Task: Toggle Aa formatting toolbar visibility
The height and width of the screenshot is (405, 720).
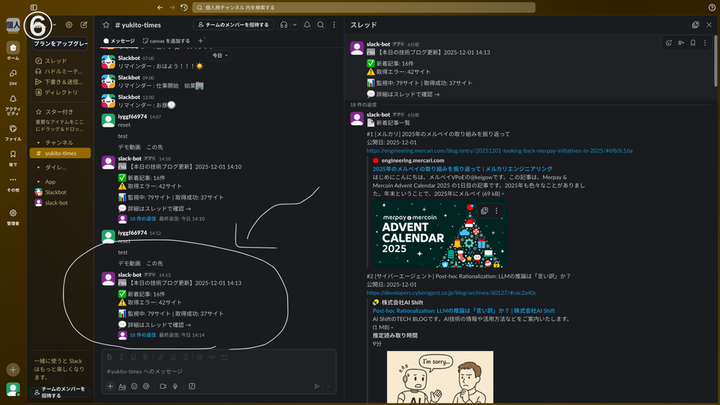Action: pyautogui.click(x=122, y=386)
